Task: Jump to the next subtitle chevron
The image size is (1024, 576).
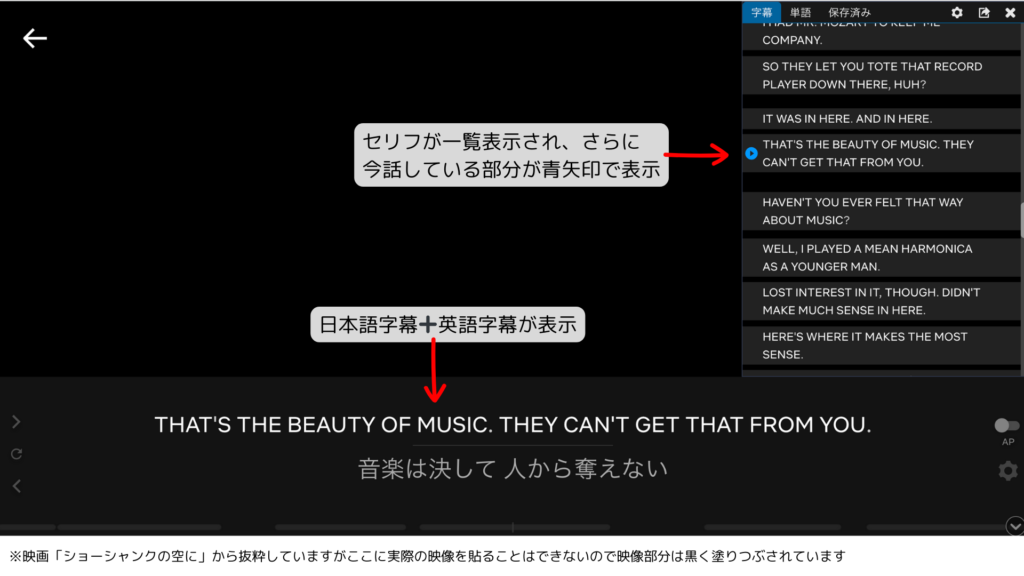Action: pos(16,422)
